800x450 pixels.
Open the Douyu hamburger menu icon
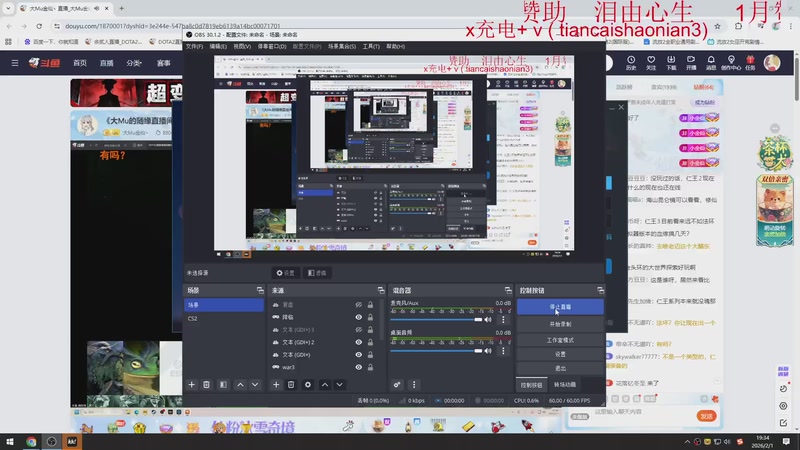(15, 63)
